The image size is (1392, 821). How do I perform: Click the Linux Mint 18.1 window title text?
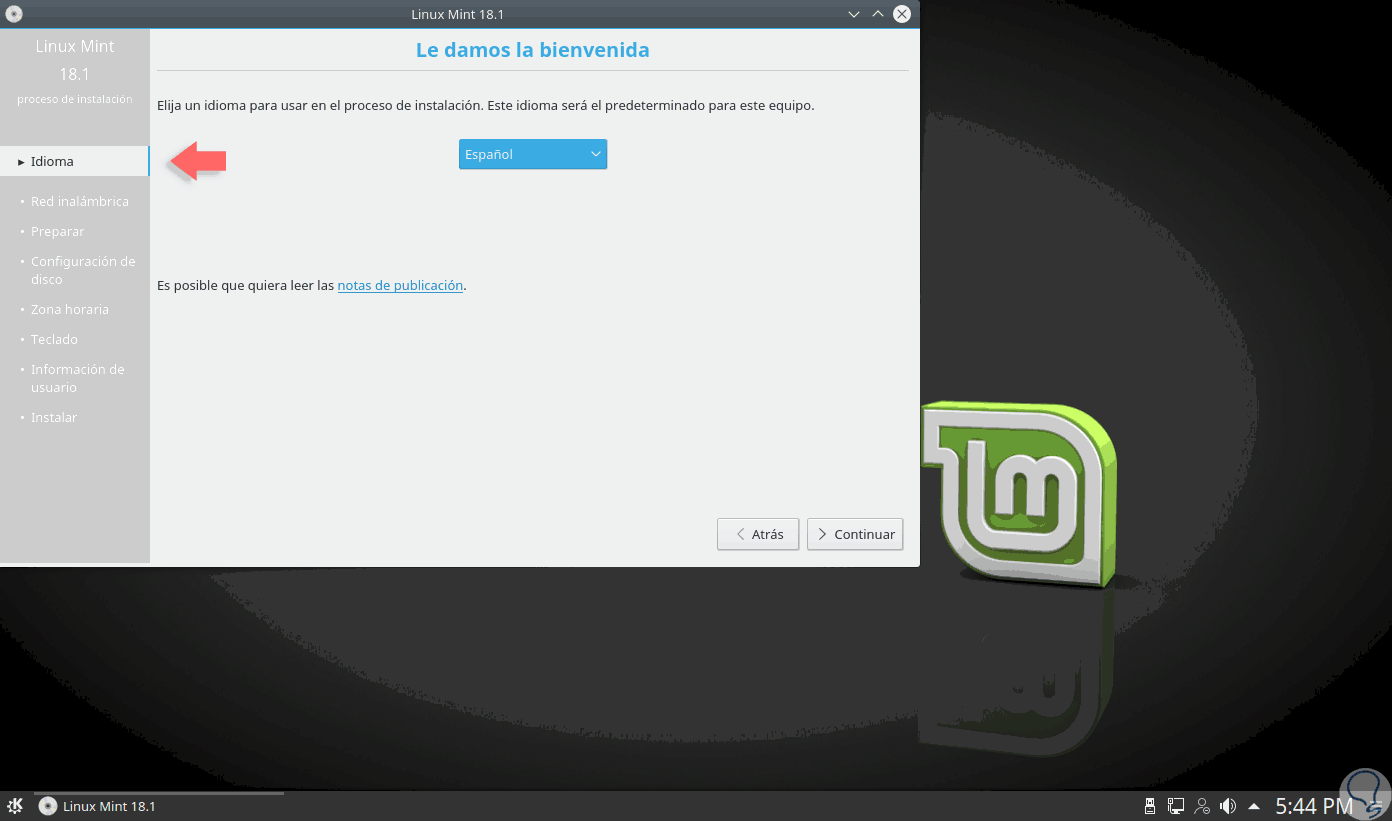tap(457, 14)
